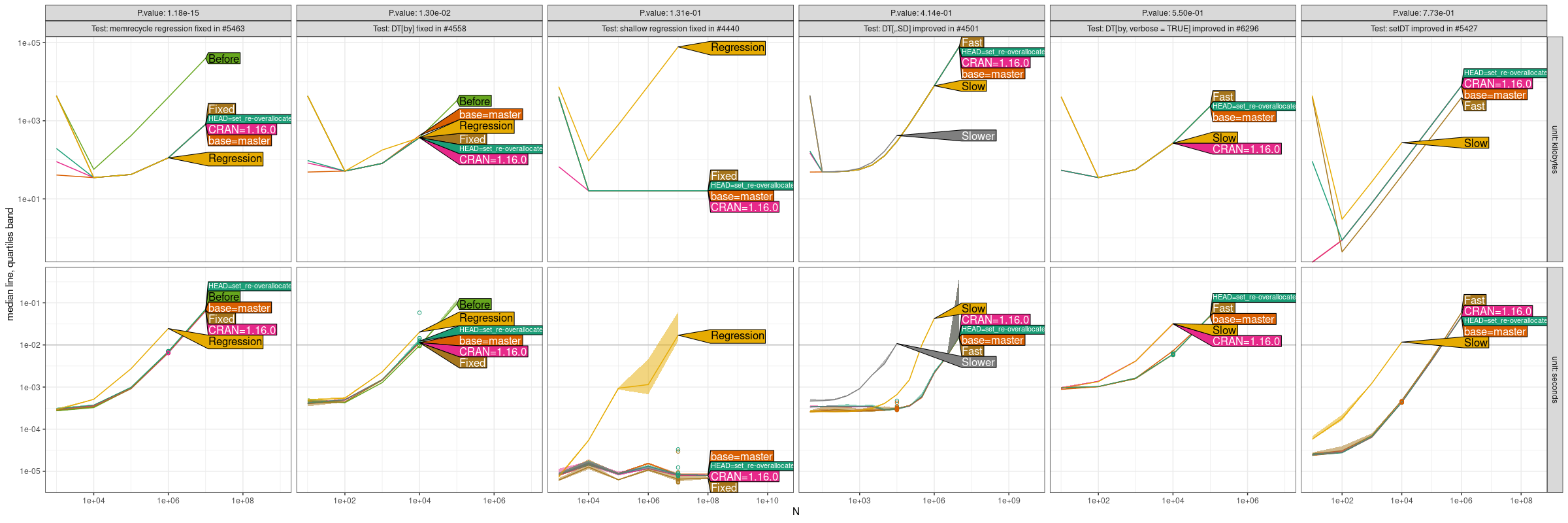This screenshot has width=1568, height=523.
Task: Click 'Fast' label in verbose kilobytes plot
Action: (1223, 97)
